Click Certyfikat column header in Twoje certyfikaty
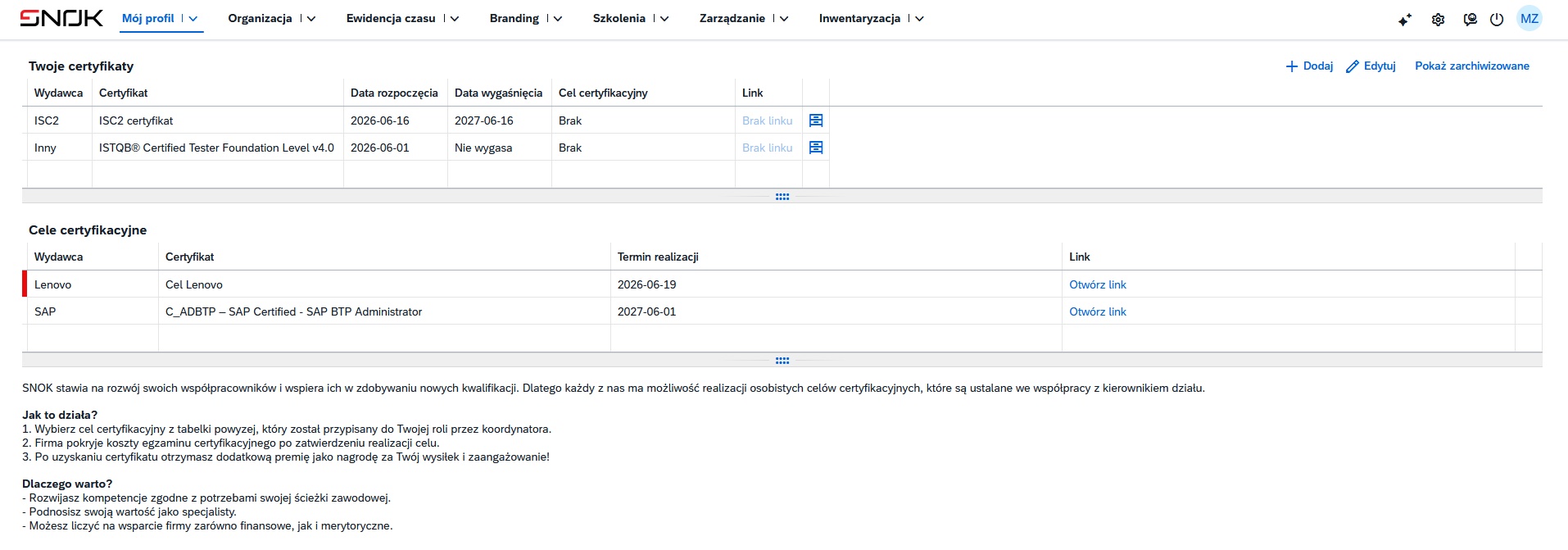The image size is (1568, 550). coord(218,93)
